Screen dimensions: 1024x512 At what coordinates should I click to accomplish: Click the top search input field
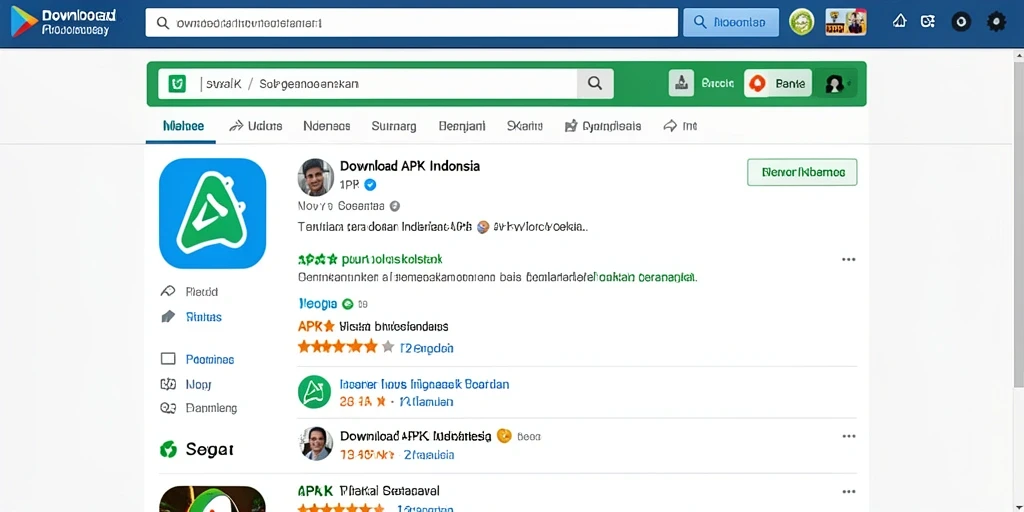[411, 22]
